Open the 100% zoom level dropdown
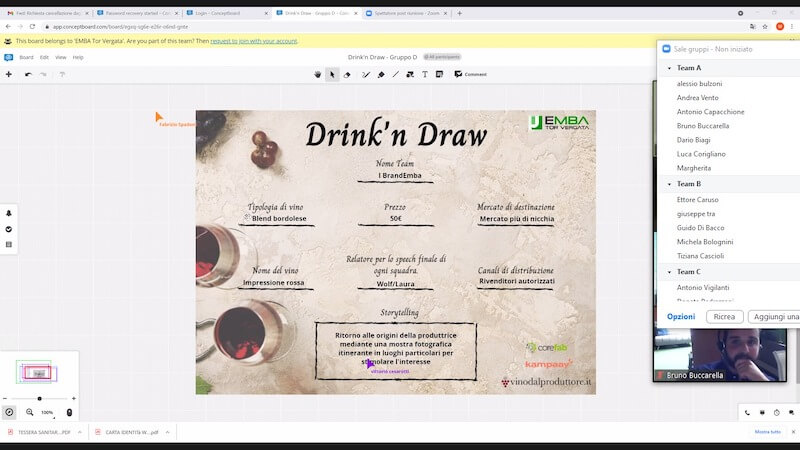This screenshot has height=450, width=800. 47,413
